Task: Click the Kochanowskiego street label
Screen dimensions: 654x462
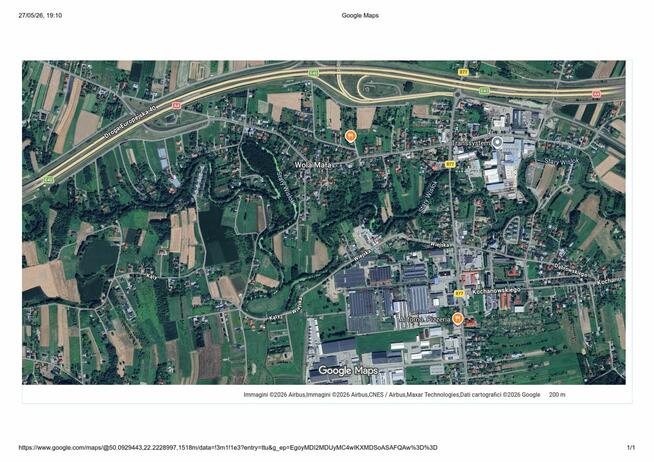Action: coord(496,290)
